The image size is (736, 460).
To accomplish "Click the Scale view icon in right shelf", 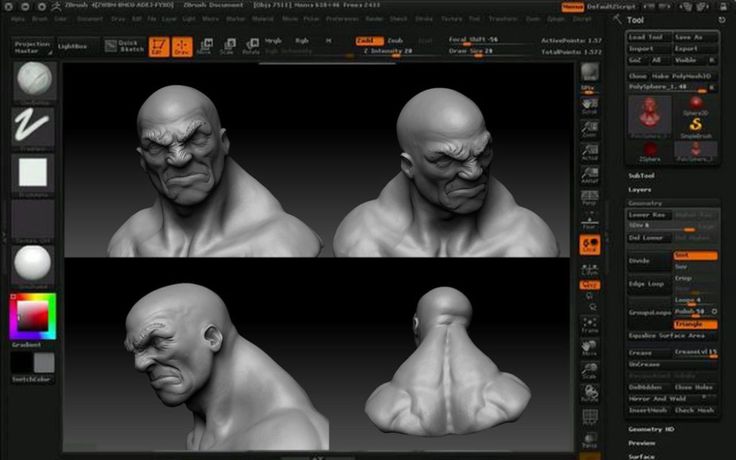I will 590,371.
